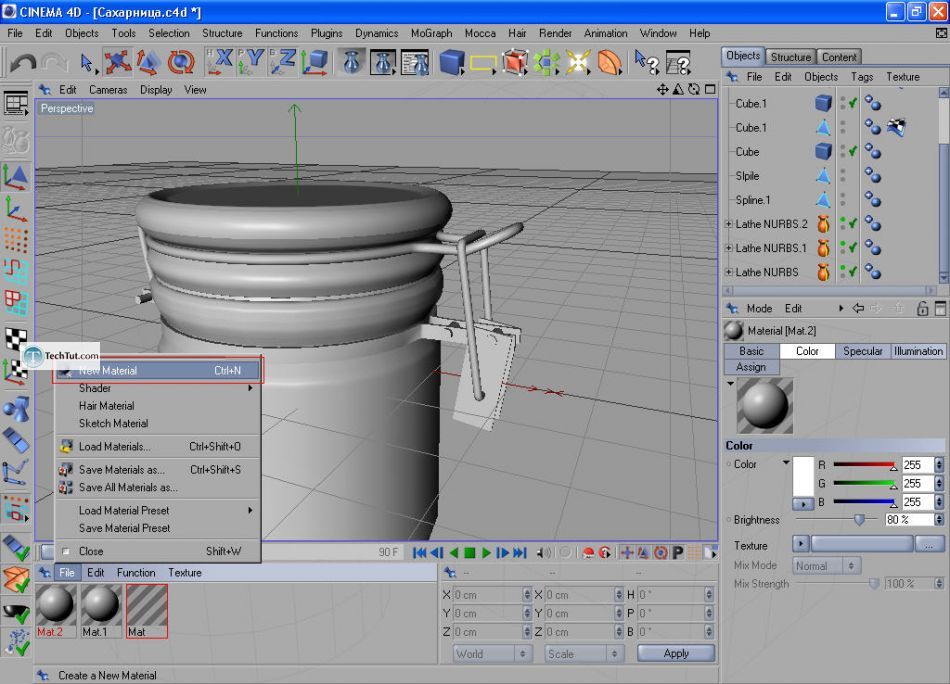Open Scale mode dropdown
This screenshot has height=684, width=950.
pyautogui.click(x=583, y=654)
